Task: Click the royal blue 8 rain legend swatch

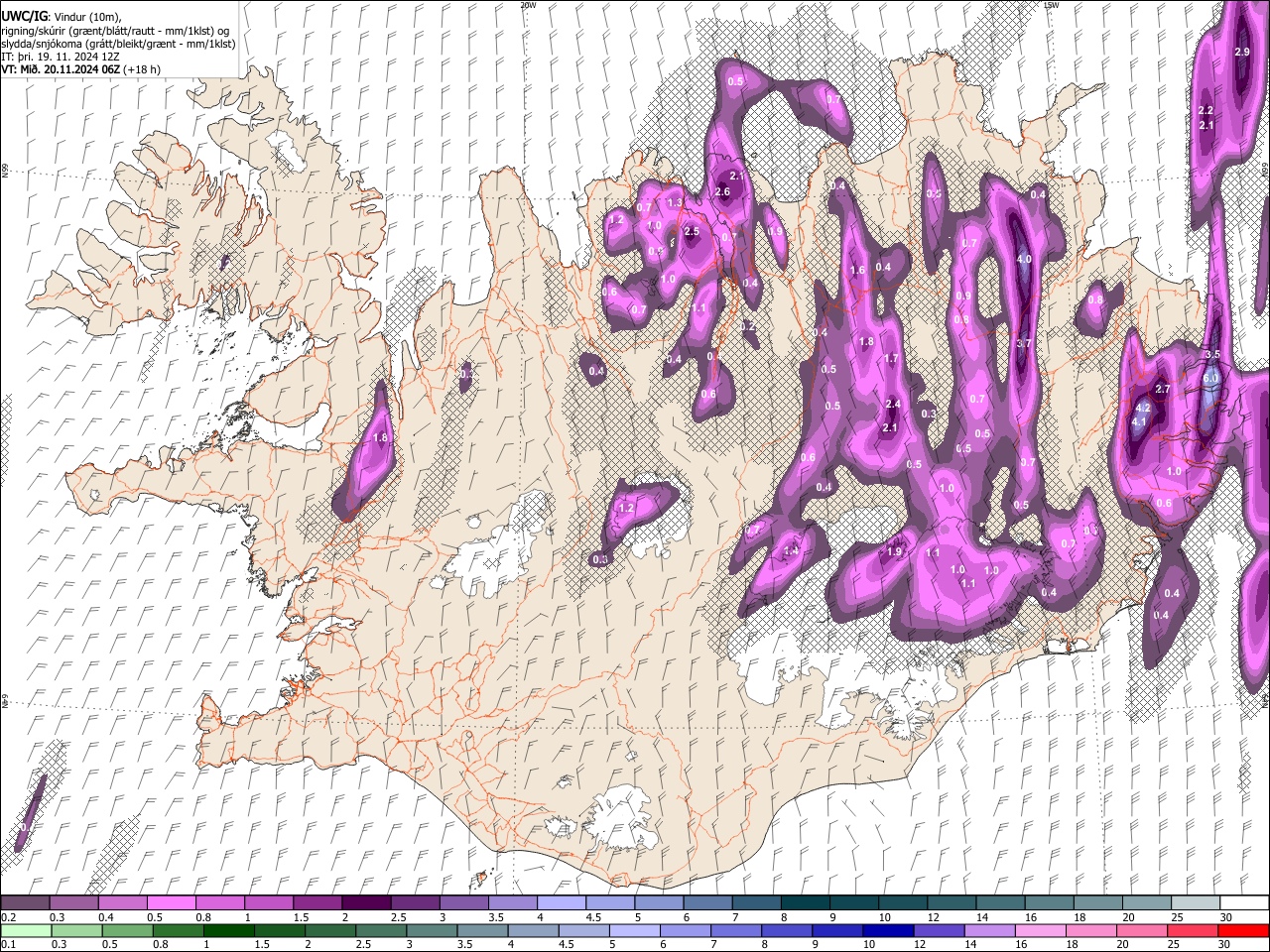Action: pos(787,931)
